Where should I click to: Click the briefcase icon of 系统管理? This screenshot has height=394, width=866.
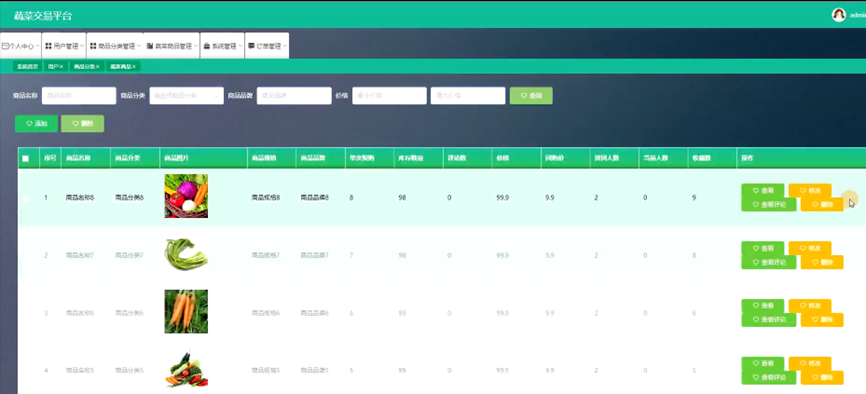tap(206, 46)
